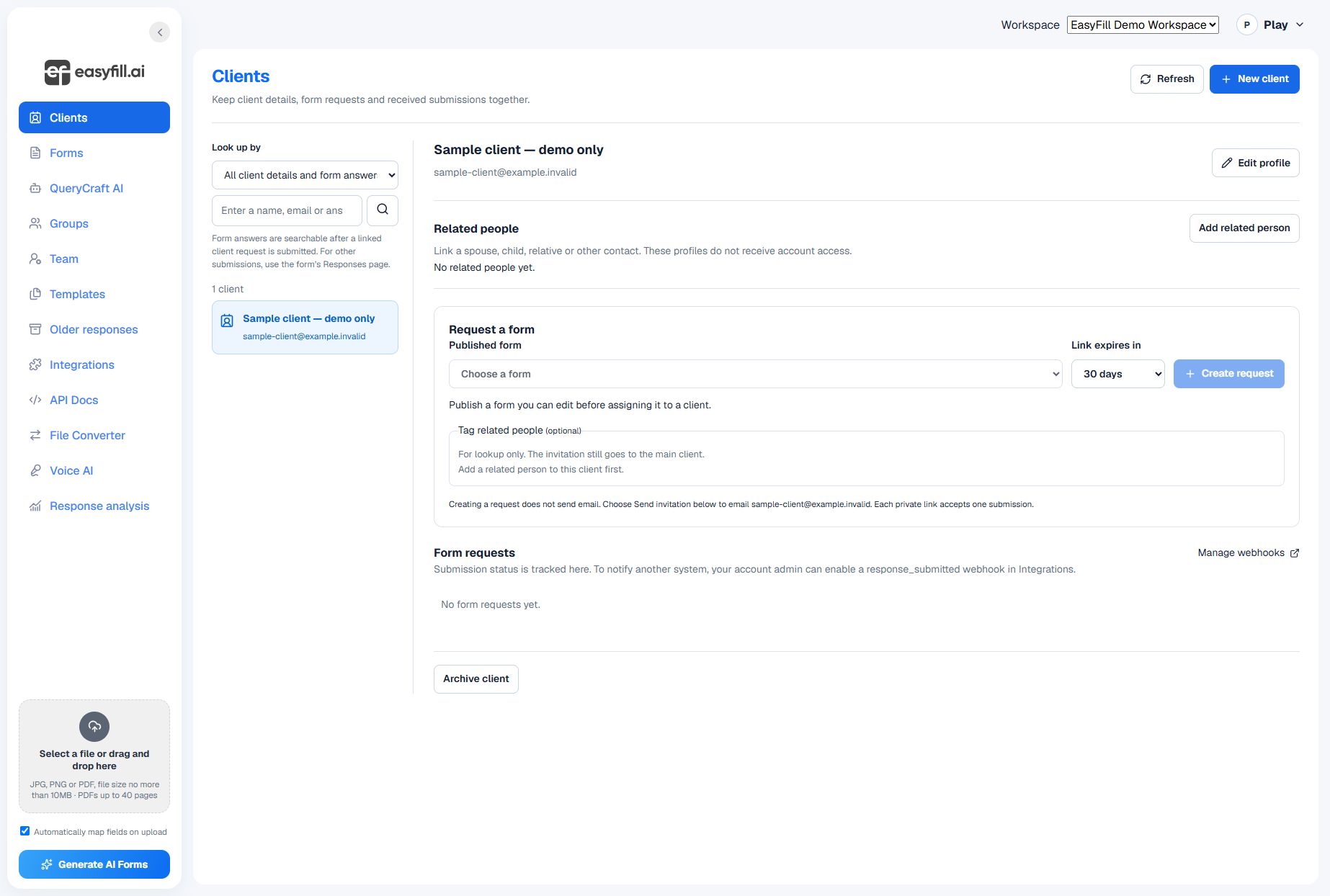The height and width of the screenshot is (896, 1330).
Task: Open the Look up by dropdown
Action: pos(305,175)
